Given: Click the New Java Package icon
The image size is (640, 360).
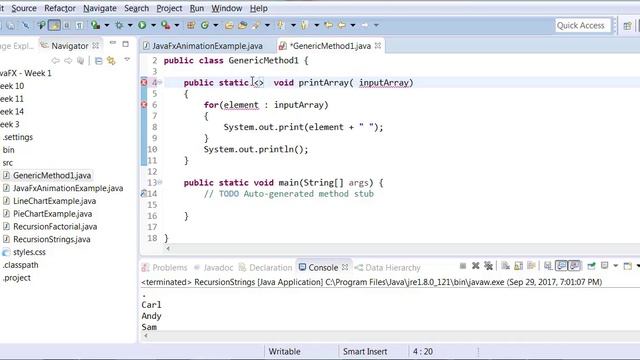Looking at the screenshot, I should [x=191, y=25].
